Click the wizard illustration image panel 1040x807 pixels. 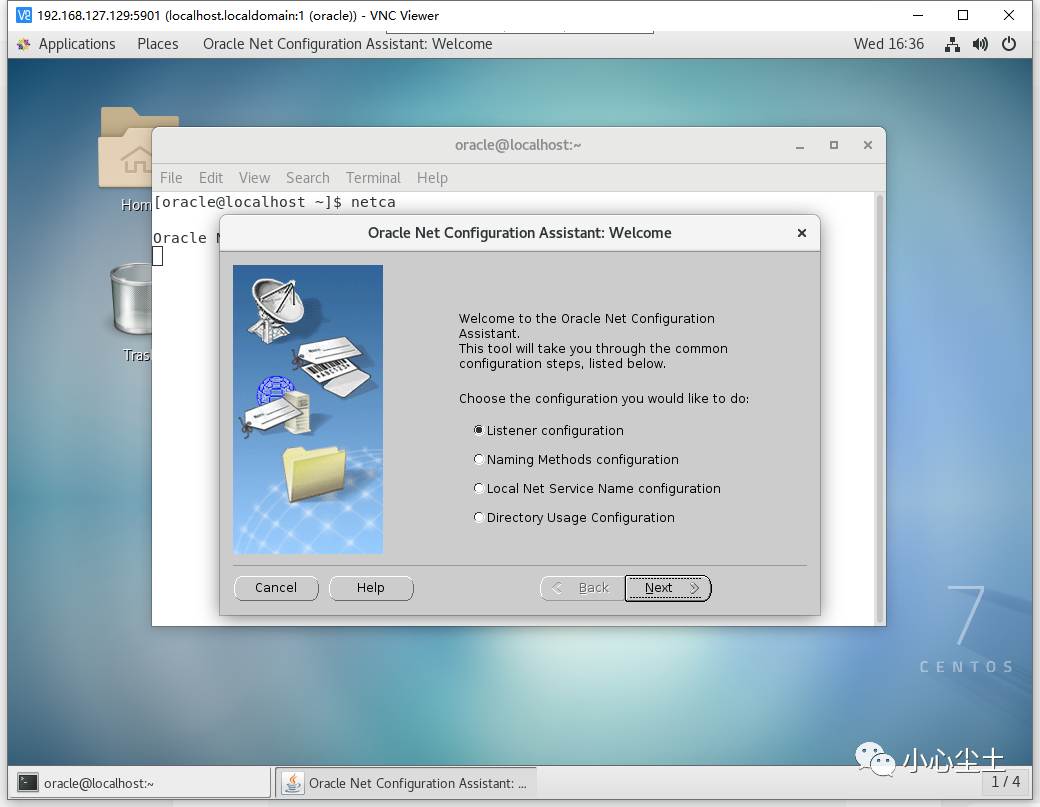tap(308, 410)
